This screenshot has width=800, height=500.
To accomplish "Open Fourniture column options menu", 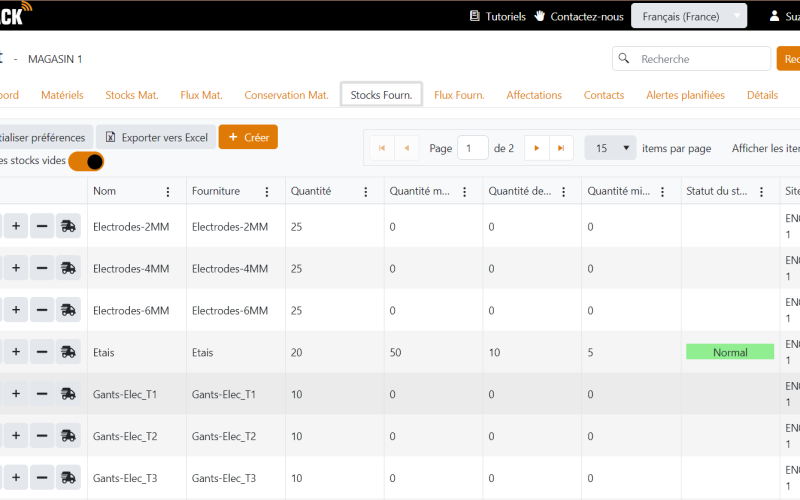I will pyautogui.click(x=267, y=191).
